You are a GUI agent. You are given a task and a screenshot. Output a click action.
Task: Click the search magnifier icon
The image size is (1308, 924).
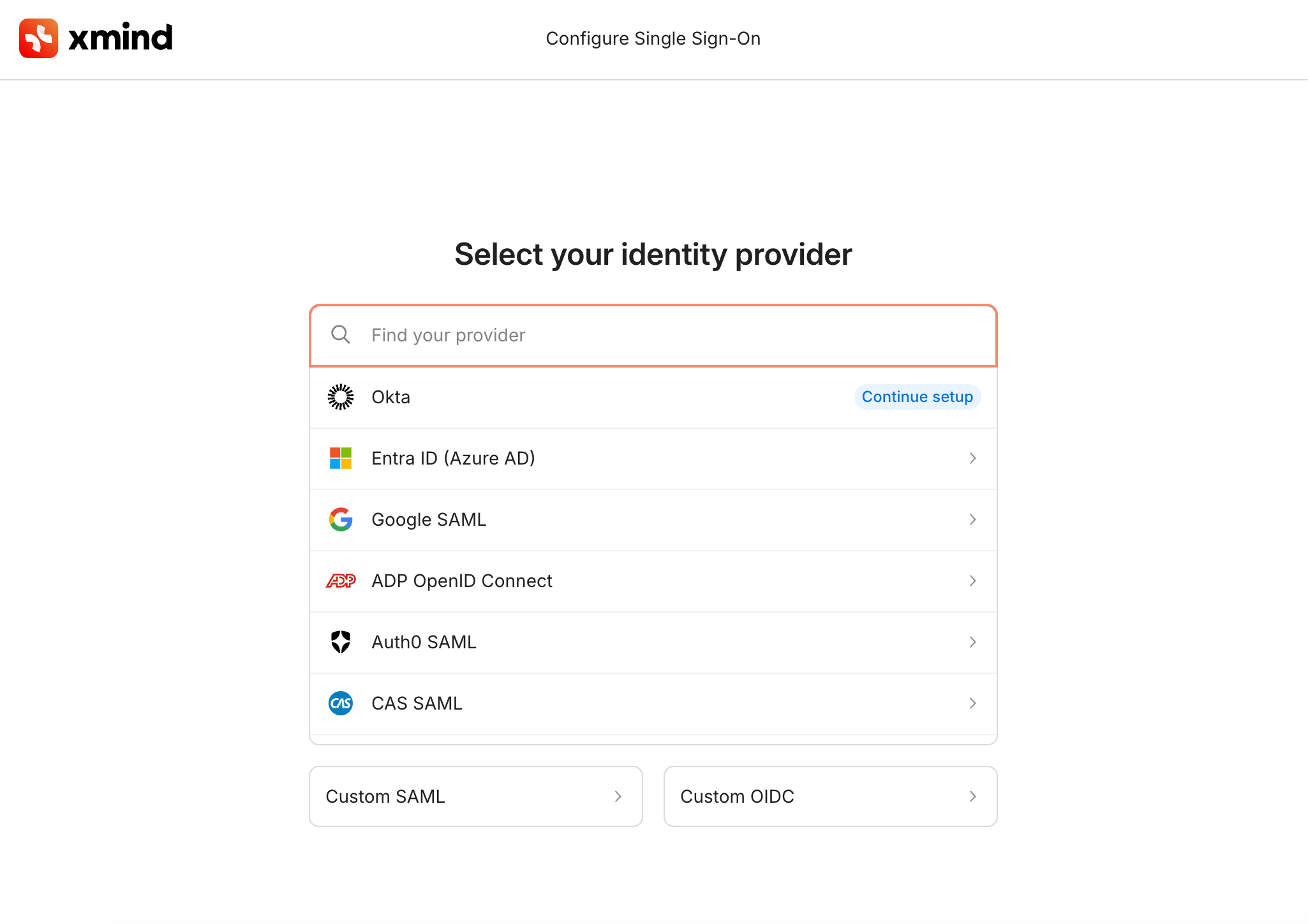pos(341,335)
